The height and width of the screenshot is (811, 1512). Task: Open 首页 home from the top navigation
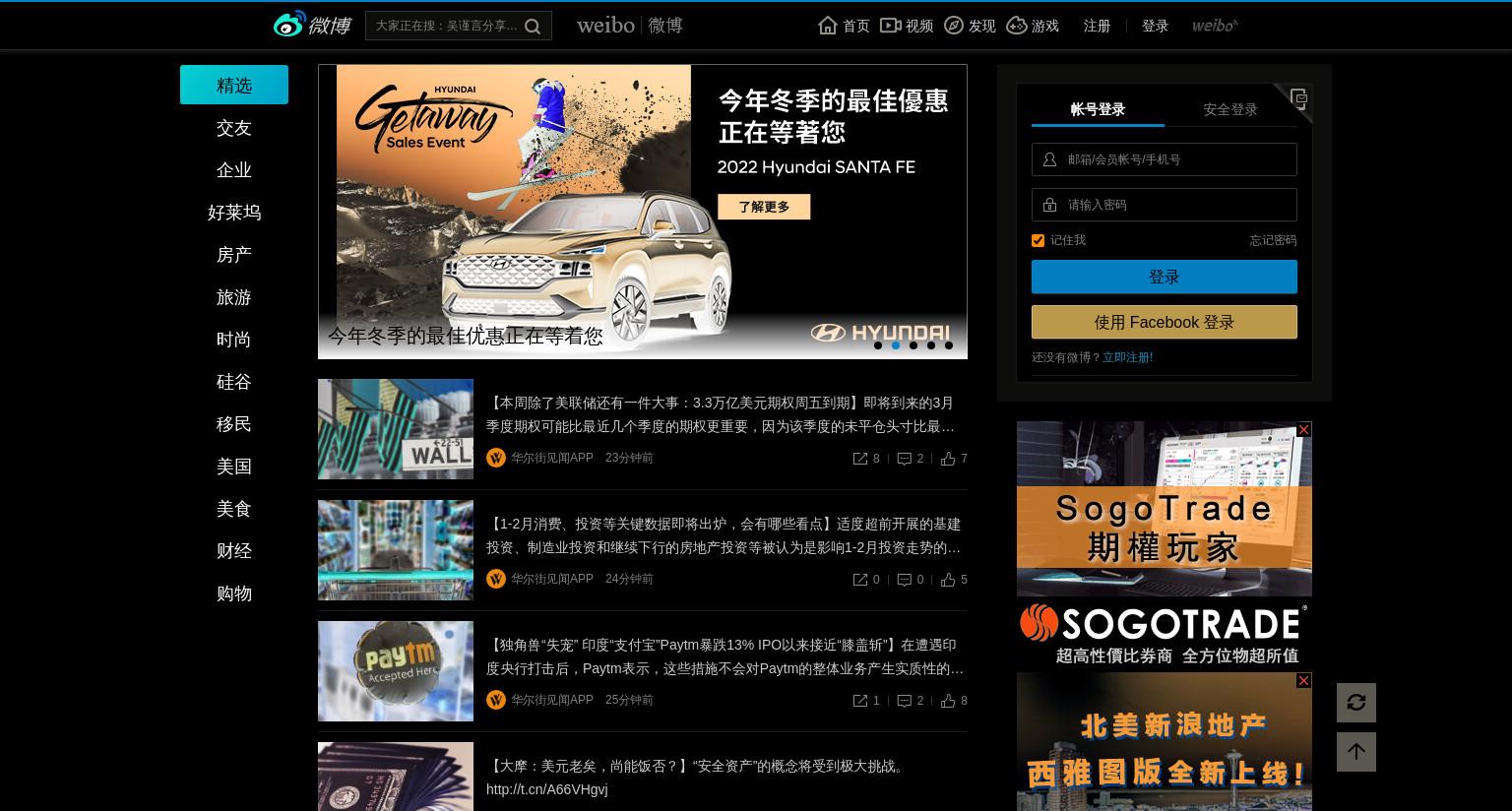pos(844,26)
